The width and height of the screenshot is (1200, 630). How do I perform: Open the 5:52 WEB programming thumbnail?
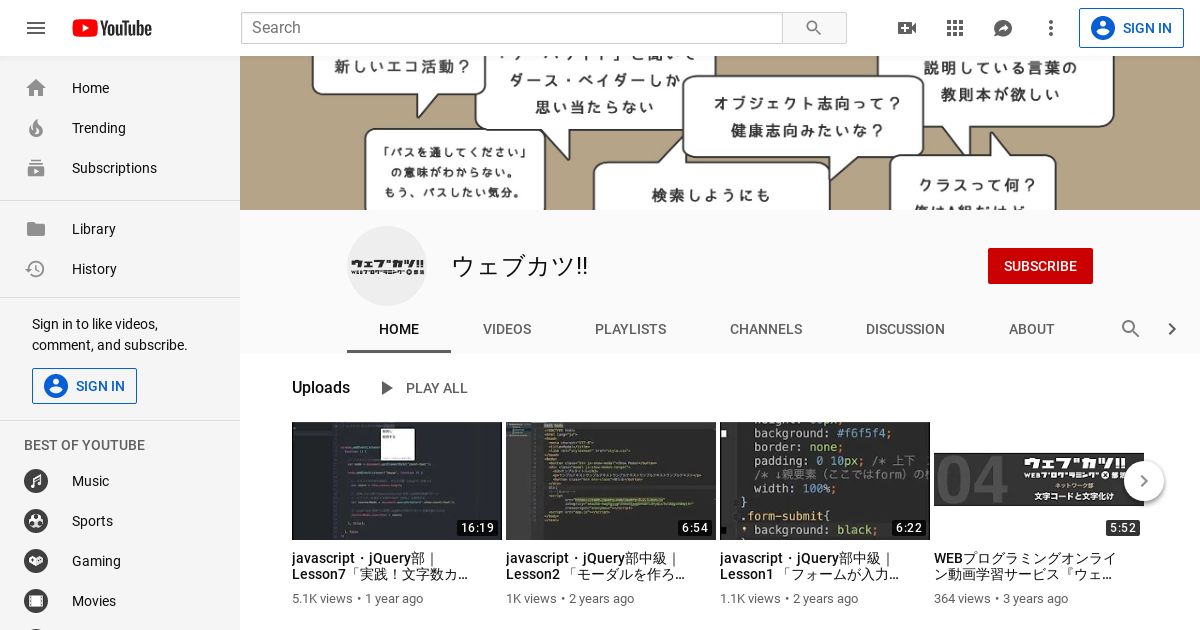(1039, 481)
